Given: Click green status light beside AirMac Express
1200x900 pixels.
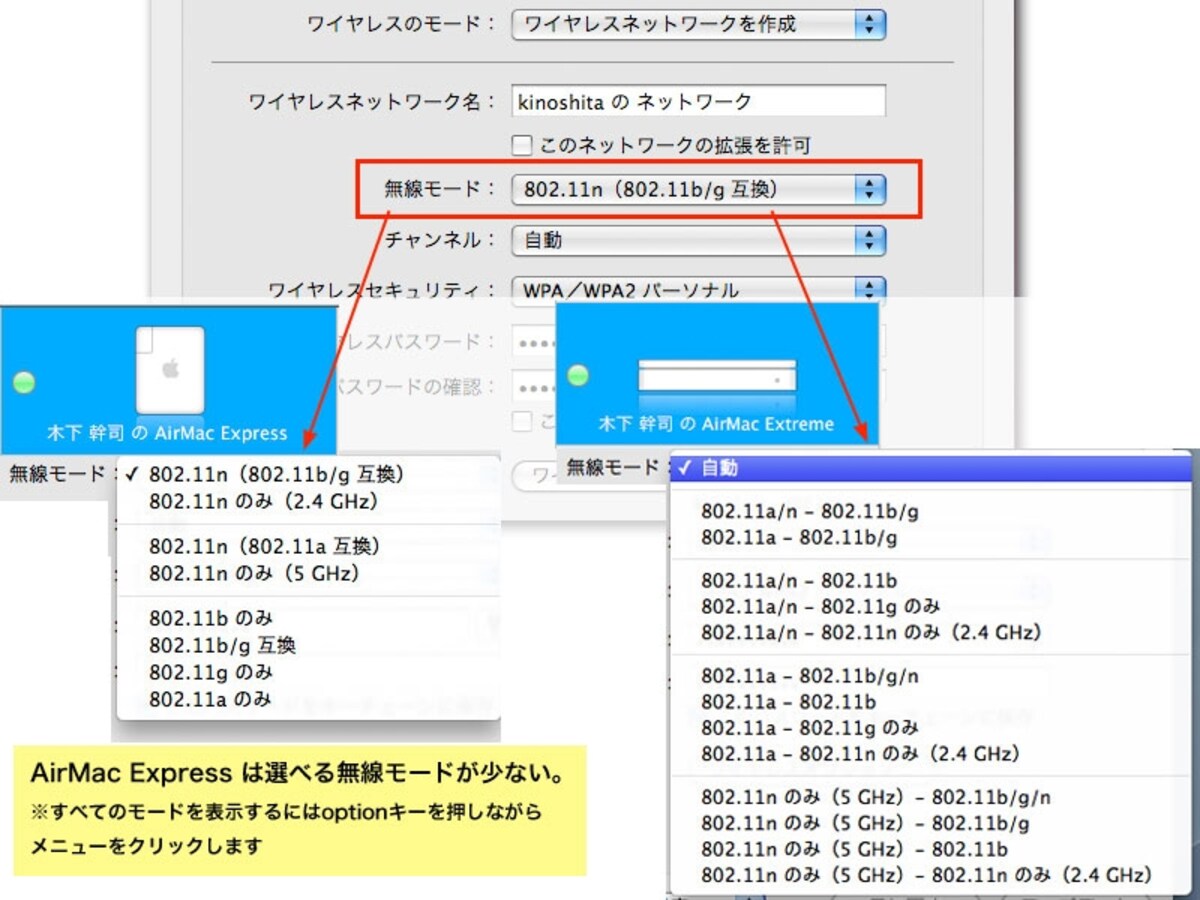Looking at the screenshot, I should point(23,381).
